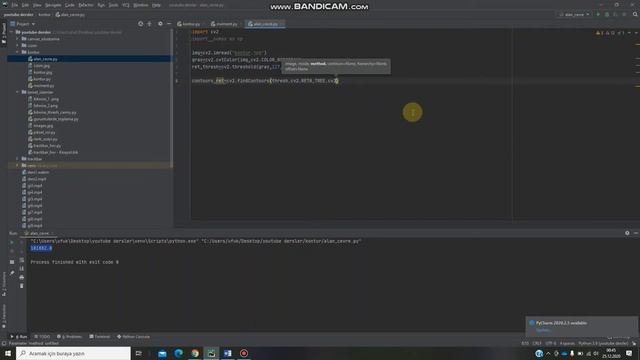Open Search Everywhere magnifier
The image size is (640, 360).
point(635,14)
